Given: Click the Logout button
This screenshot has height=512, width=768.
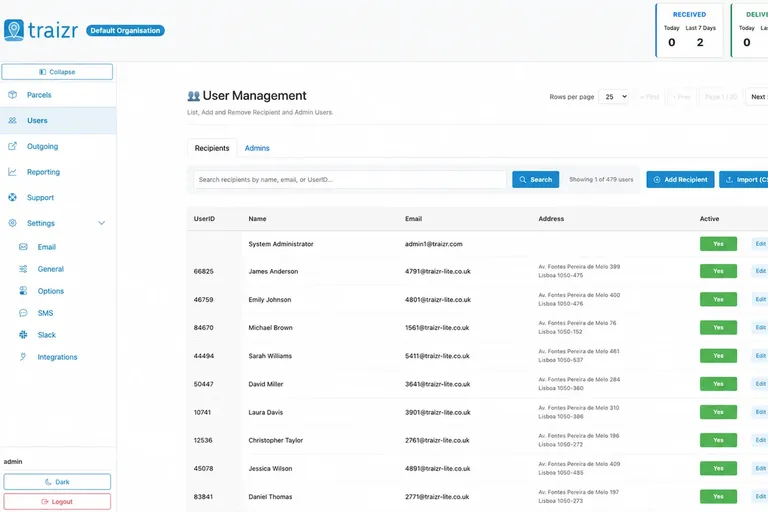Looking at the screenshot, I should [57, 502].
